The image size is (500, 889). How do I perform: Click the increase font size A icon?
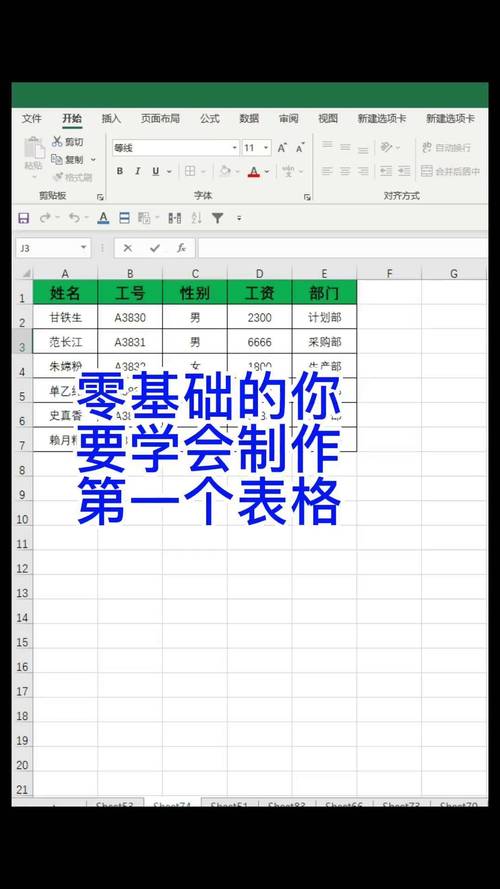(x=282, y=148)
